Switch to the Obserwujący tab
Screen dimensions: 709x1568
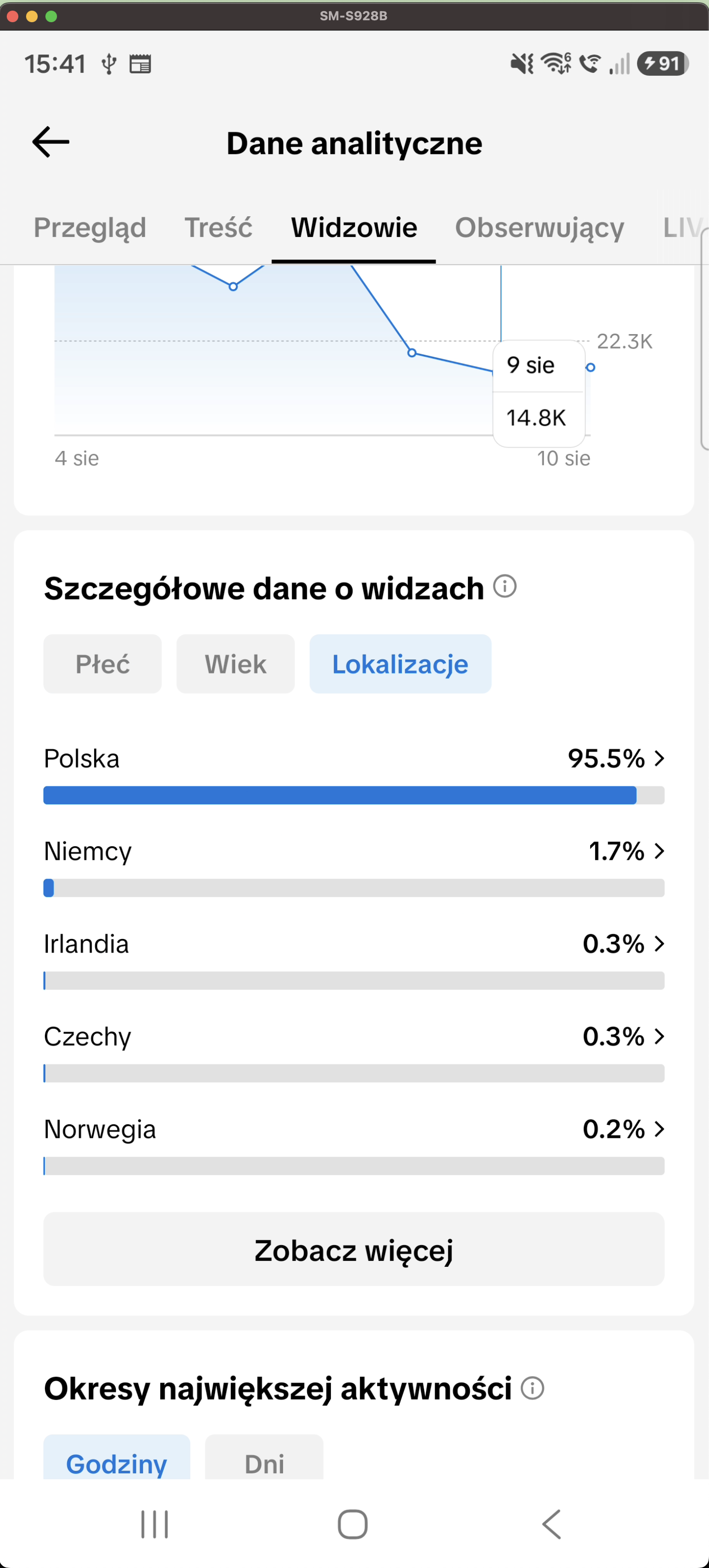click(539, 228)
